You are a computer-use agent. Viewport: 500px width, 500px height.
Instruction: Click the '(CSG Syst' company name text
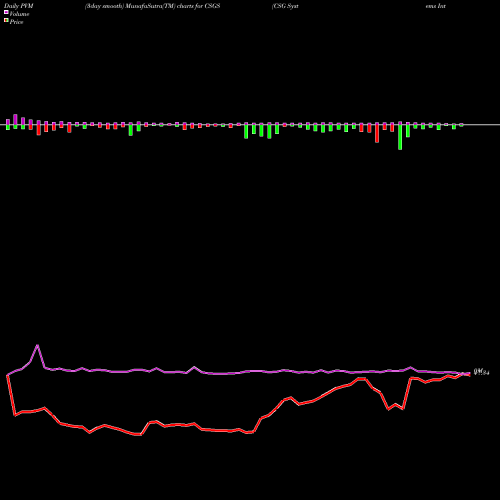tap(285, 6)
